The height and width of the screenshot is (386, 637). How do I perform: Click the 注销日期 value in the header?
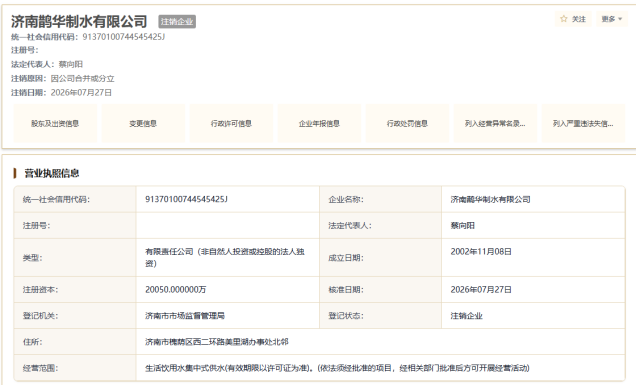tap(81, 93)
